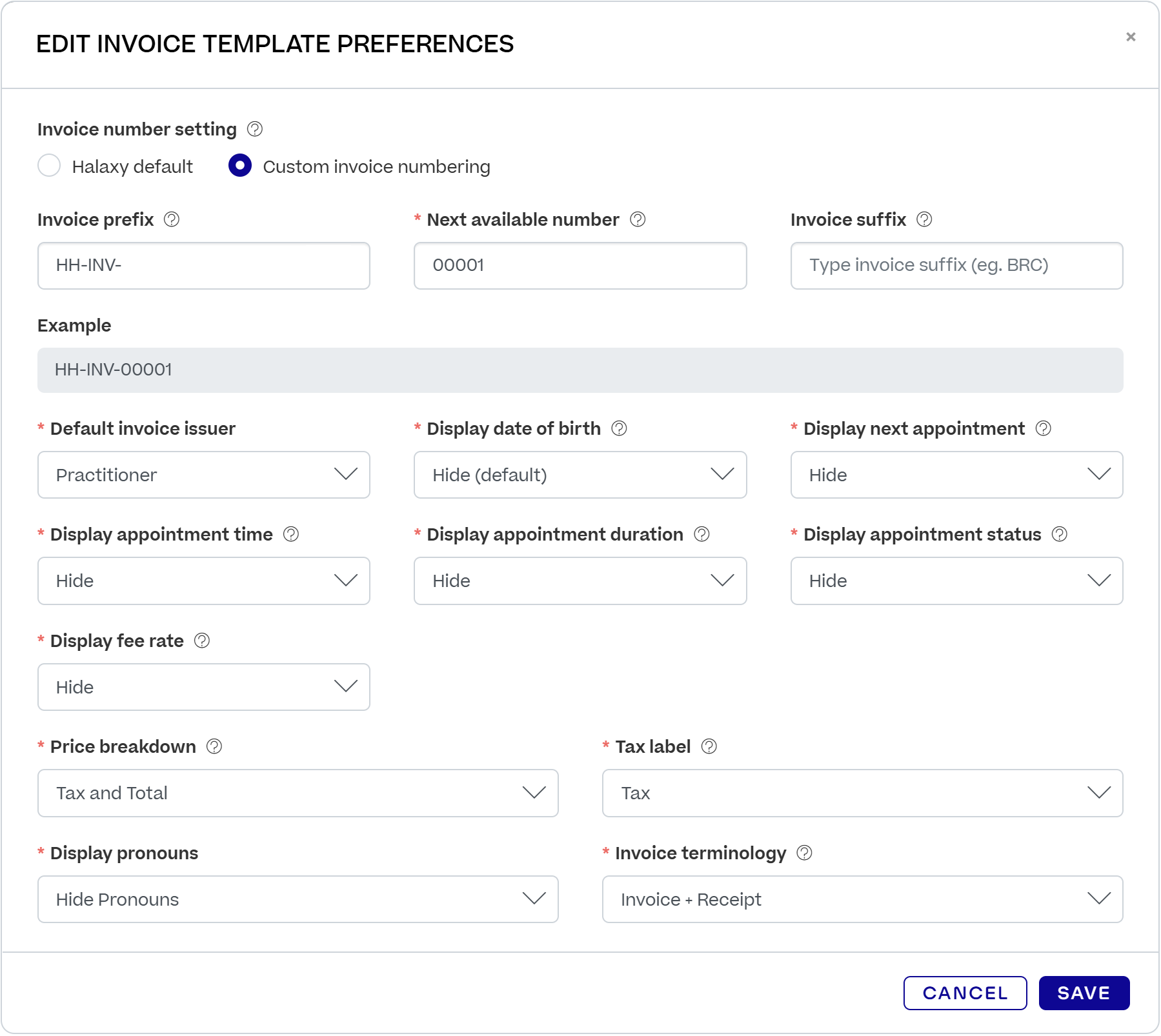Screen dimensions: 1161x1036
Task: Open the Next available number help tooltip
Action: point(638,220)
